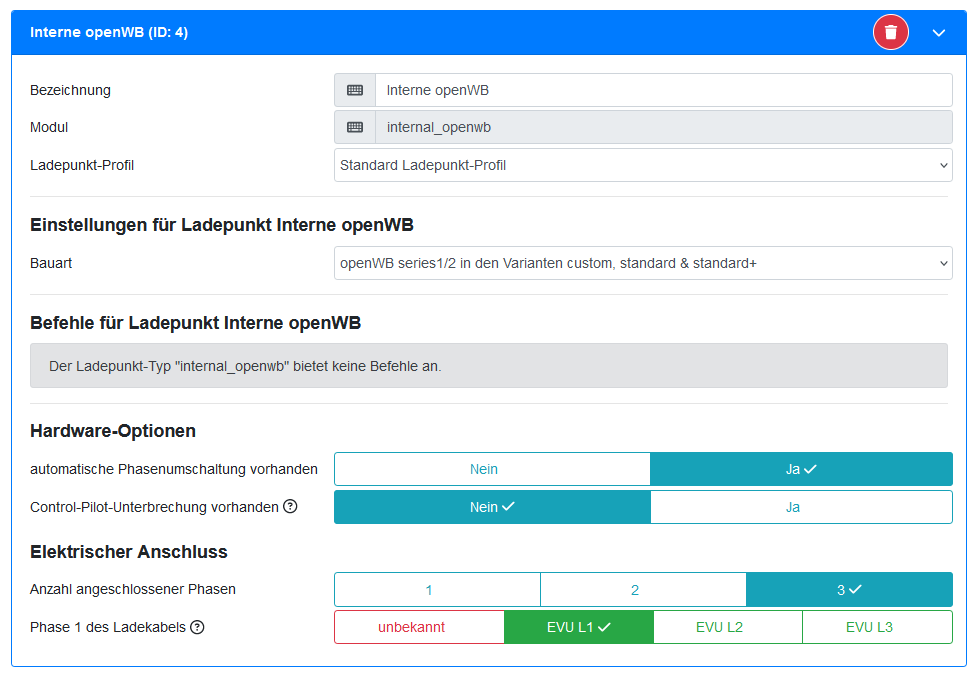
Task: Click the red delete trash icon
Action: [890, 33]
